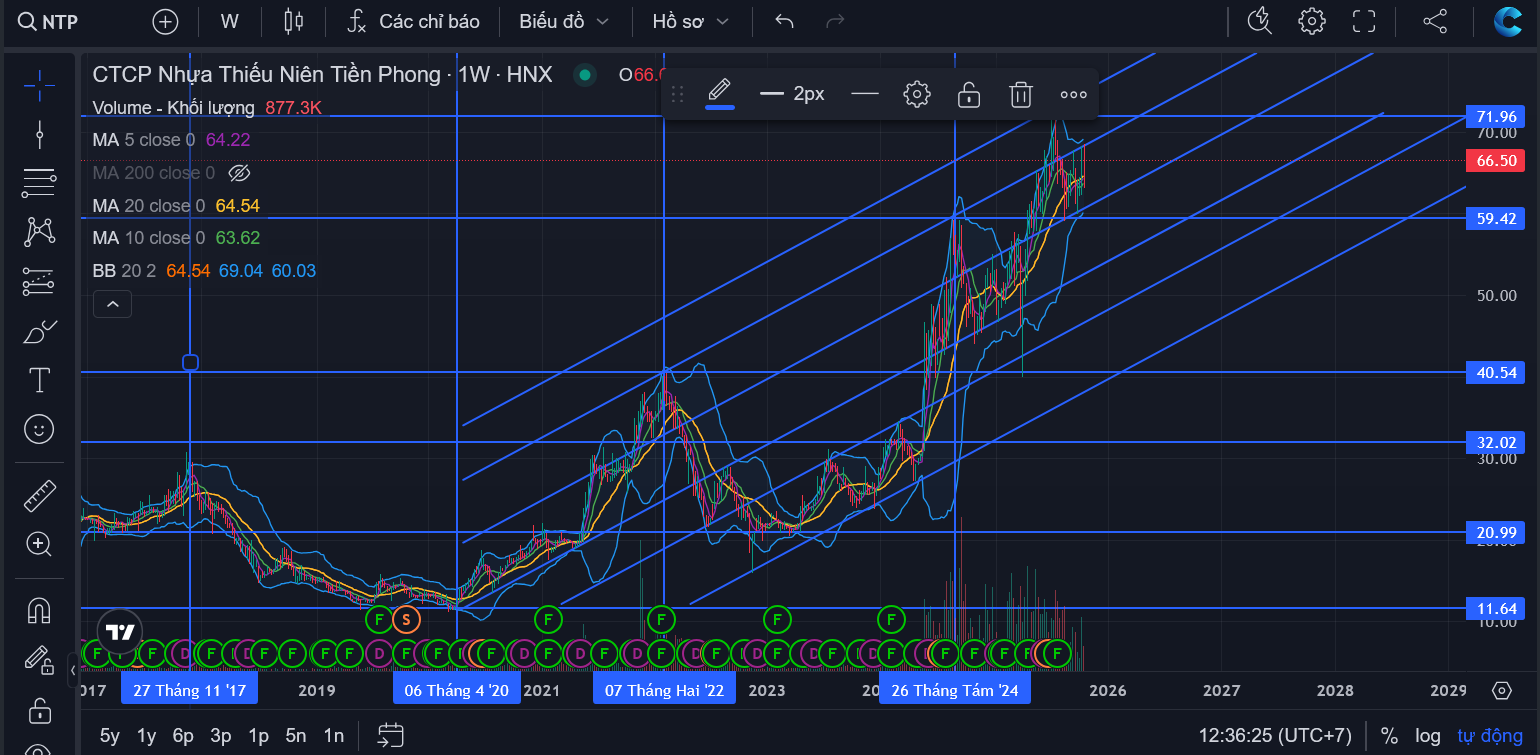1540x755 pixels.
Task: Open the quick search lightning icon
Action: click(1260, 21)
